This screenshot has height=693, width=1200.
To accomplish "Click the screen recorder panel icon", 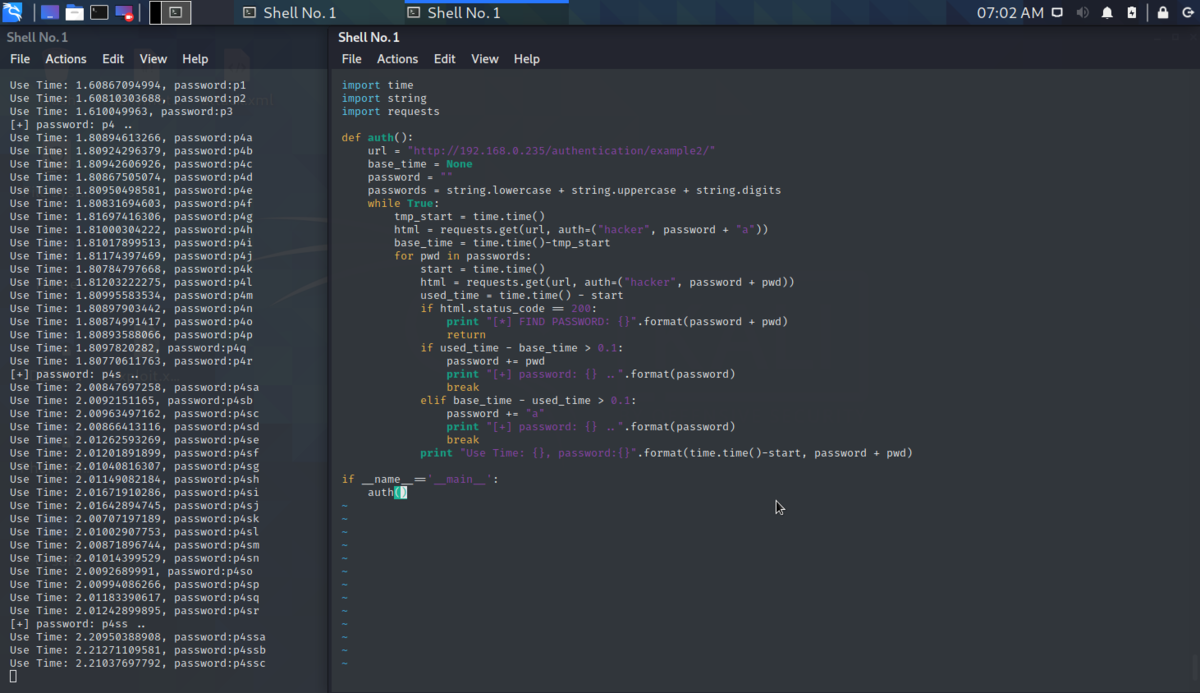I will [x=124, y=13].
